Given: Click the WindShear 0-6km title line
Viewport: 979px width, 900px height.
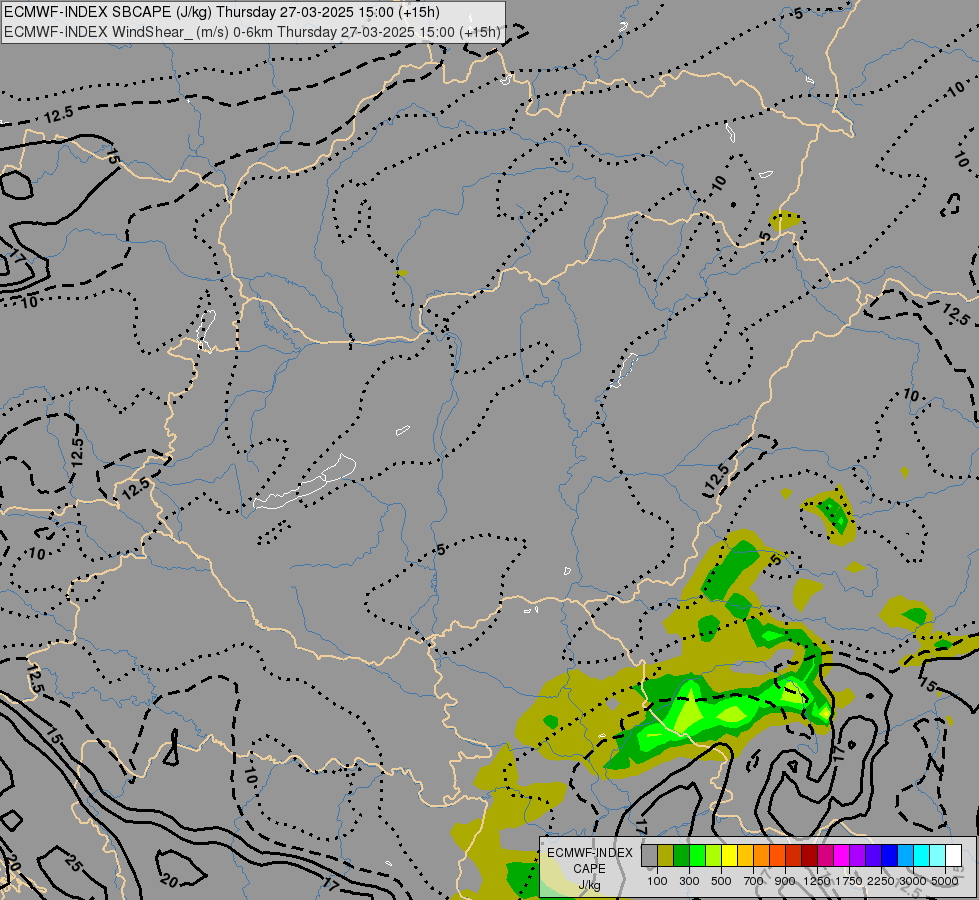Looking at the screenshot, I should coord(252,32).
